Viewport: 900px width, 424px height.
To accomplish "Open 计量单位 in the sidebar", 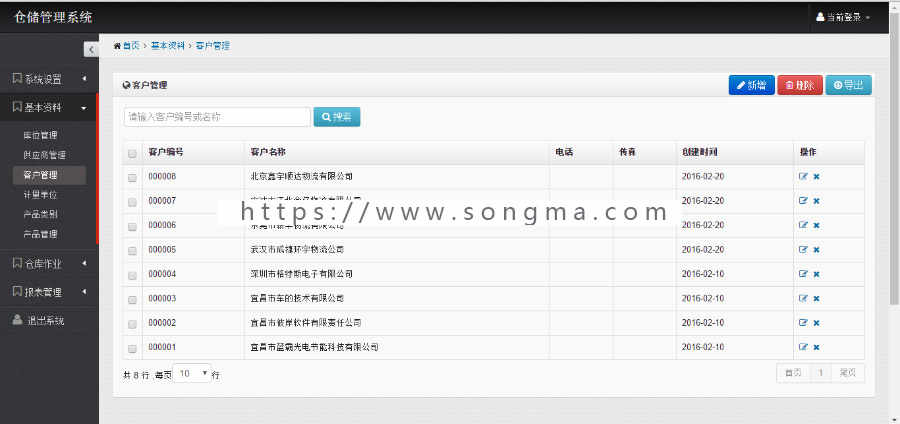I will (40, 195).
